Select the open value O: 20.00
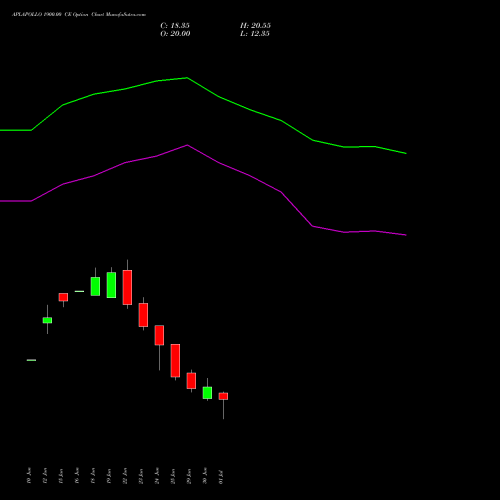The image size is (500, 500). (175, 34)
